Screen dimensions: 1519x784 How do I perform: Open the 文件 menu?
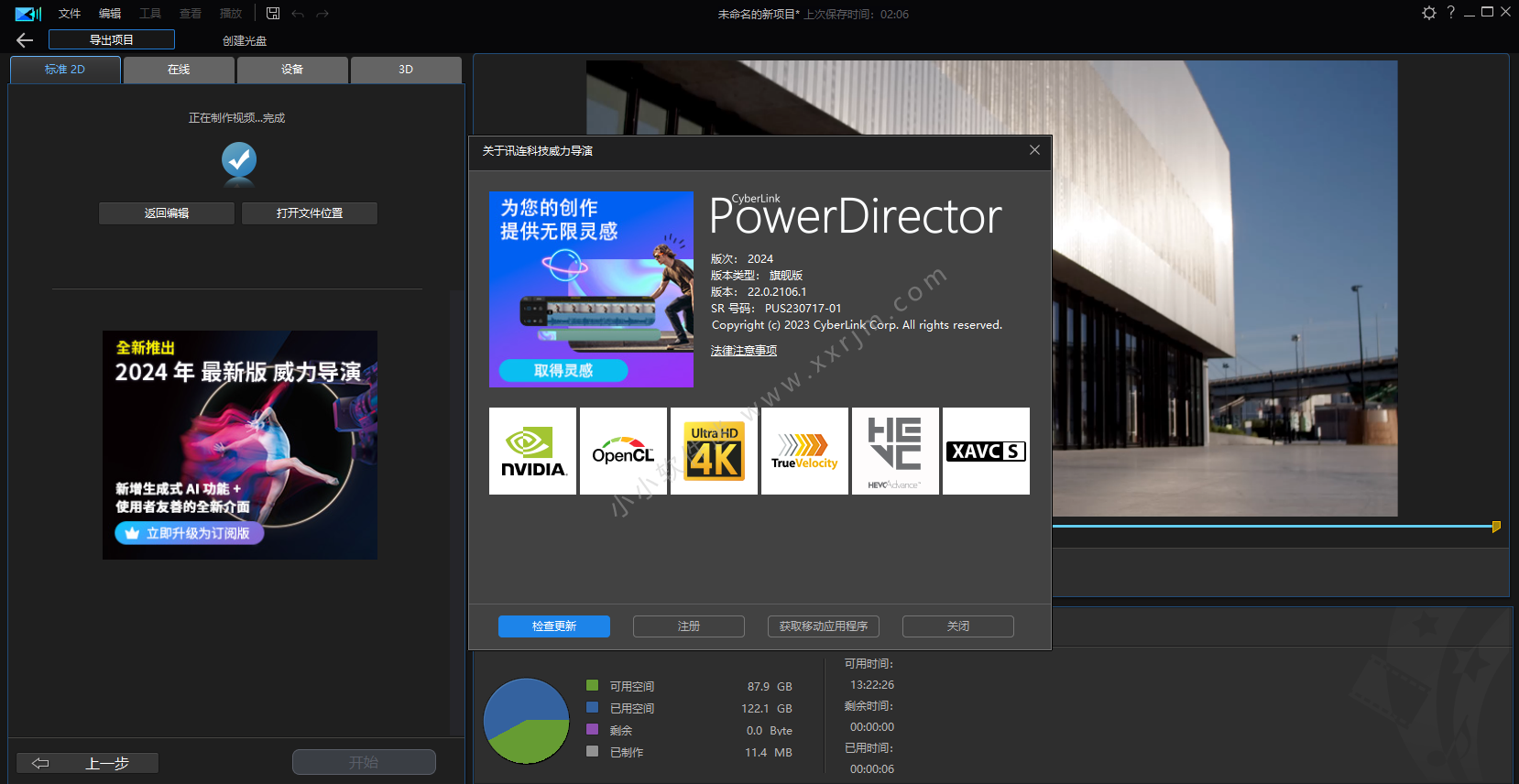coord(70,14)
